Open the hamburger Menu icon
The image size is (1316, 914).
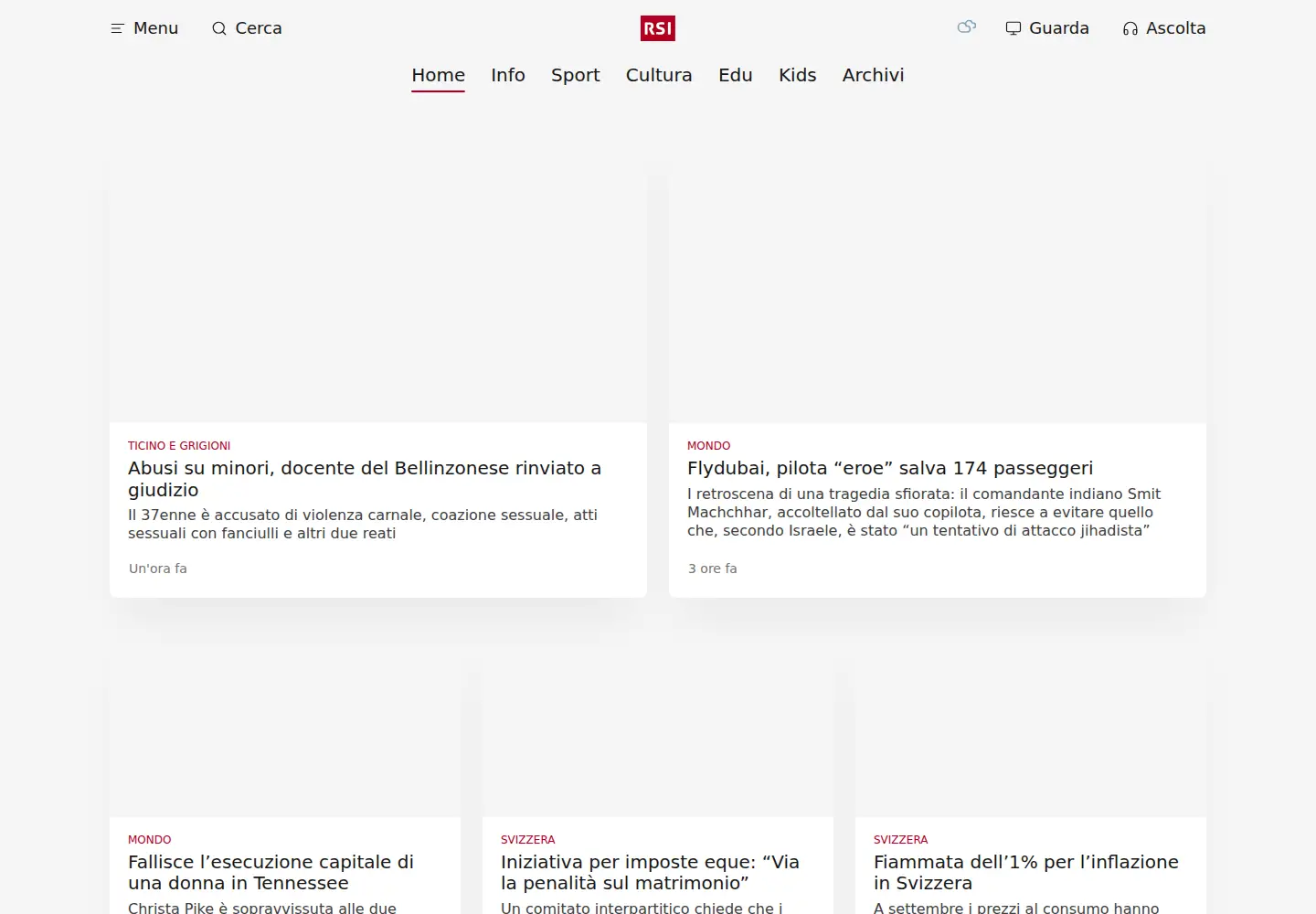[117, 28]
